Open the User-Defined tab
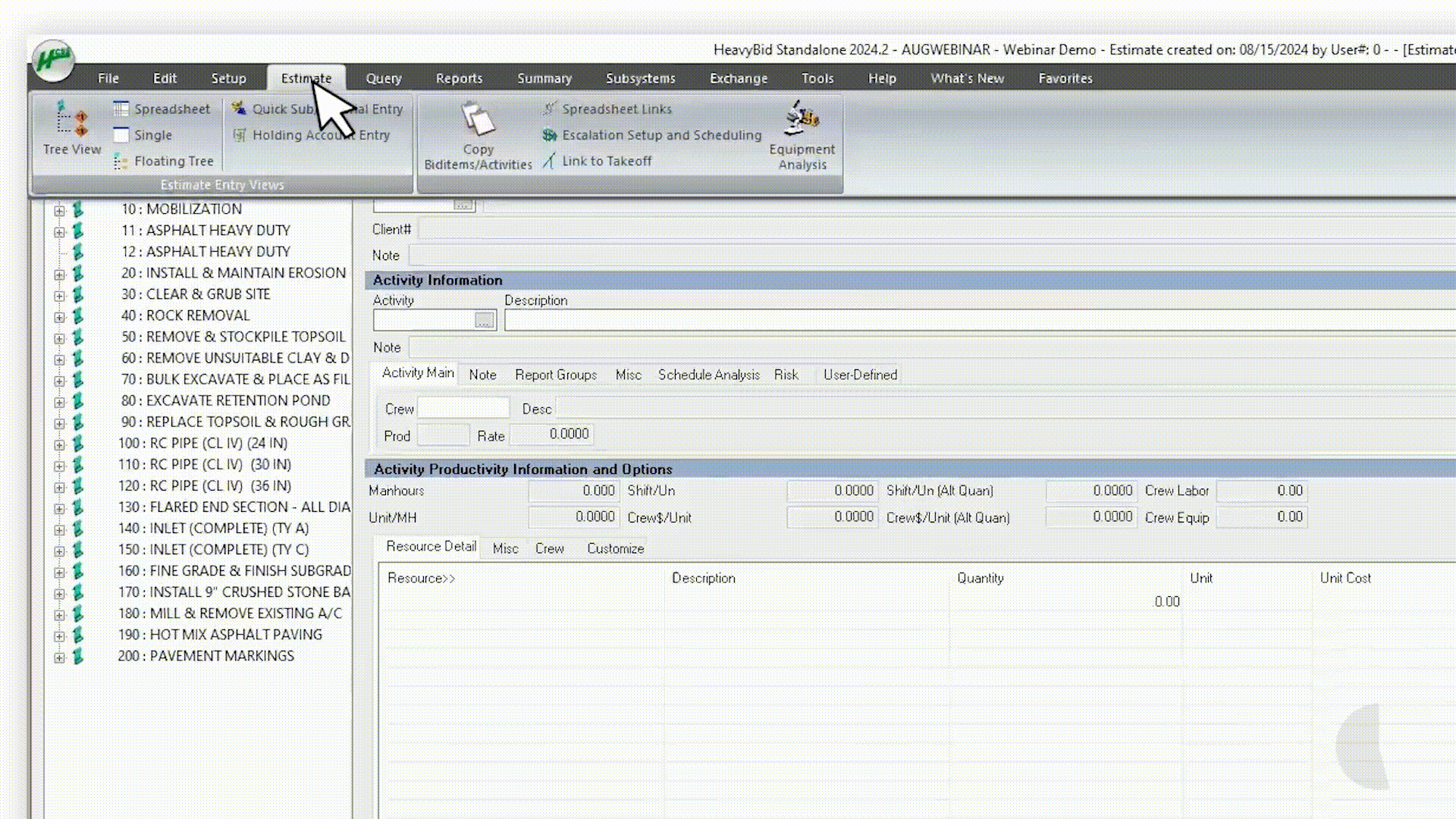 point(860,375)
